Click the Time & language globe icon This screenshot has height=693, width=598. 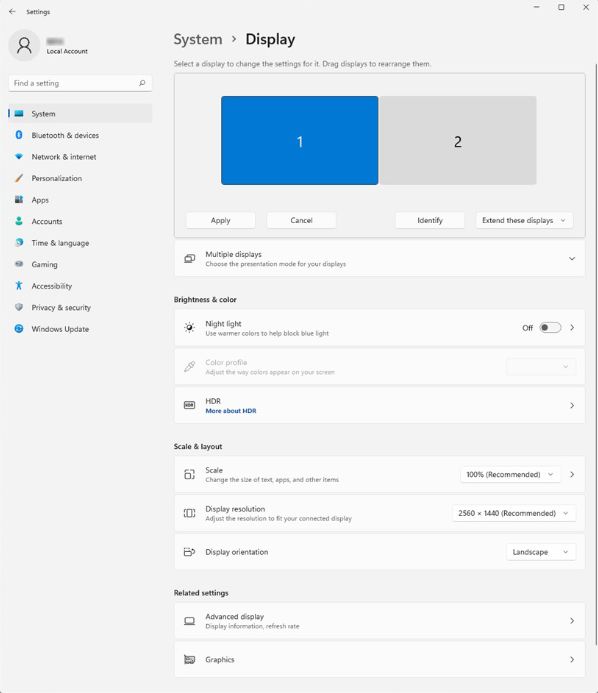[19, 243]
